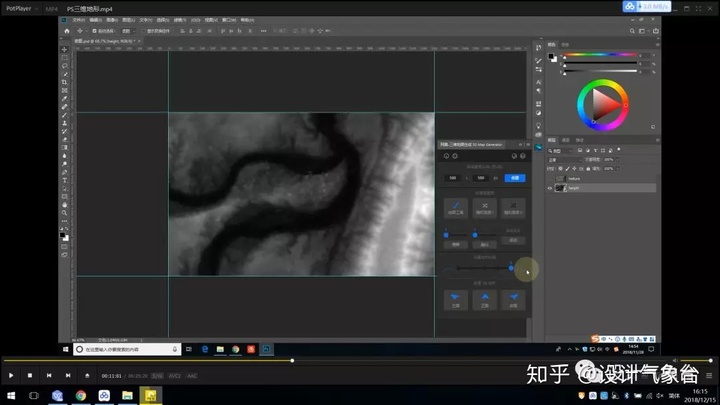Toggle lock transparent pixels icon

tap(560, 169)
